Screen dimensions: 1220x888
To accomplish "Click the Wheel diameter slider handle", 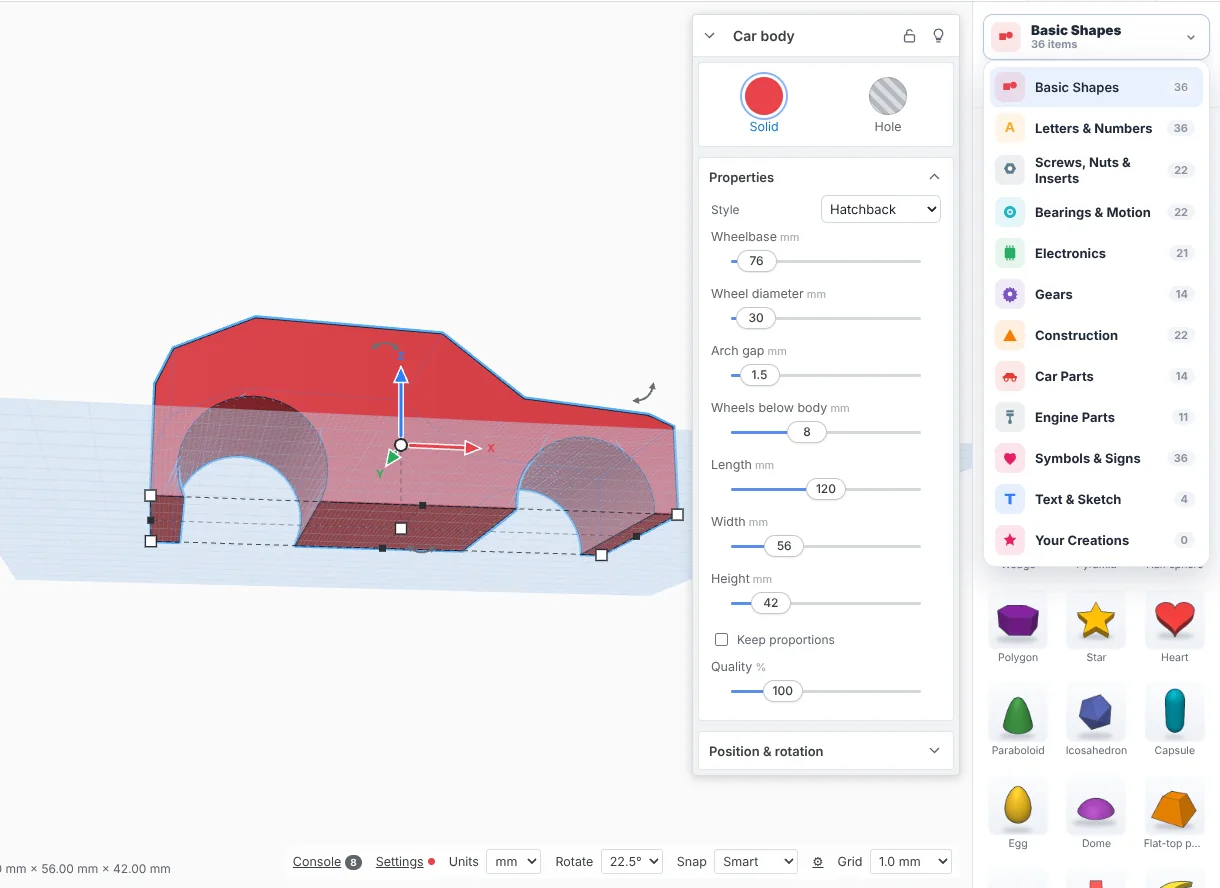I will coord(756,318).
